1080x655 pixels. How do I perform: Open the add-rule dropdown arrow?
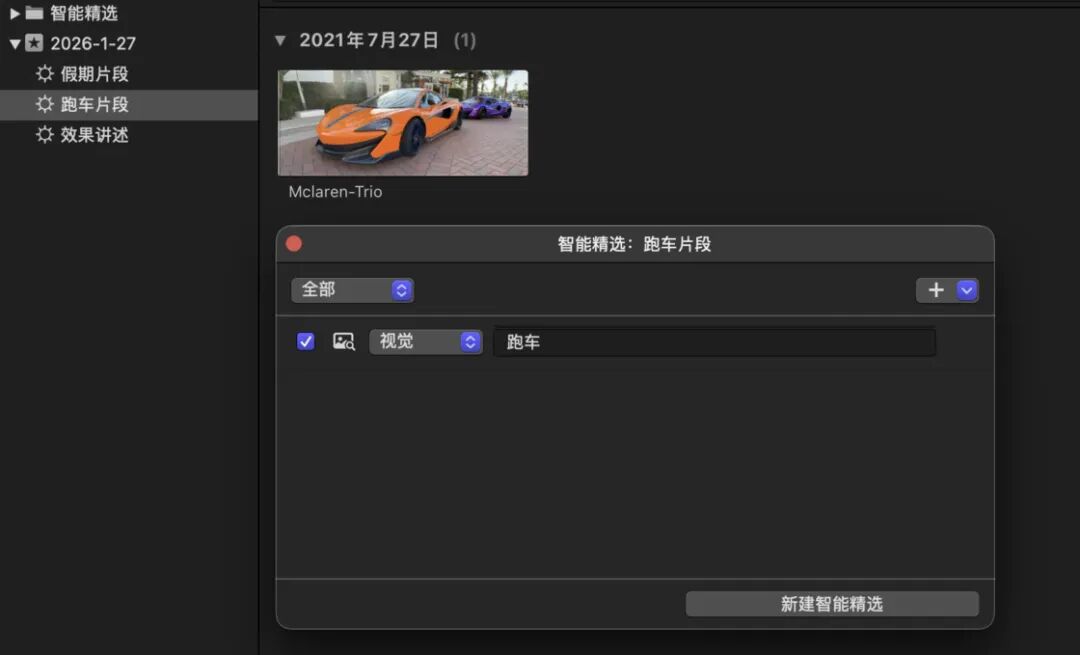coord(966,290)
